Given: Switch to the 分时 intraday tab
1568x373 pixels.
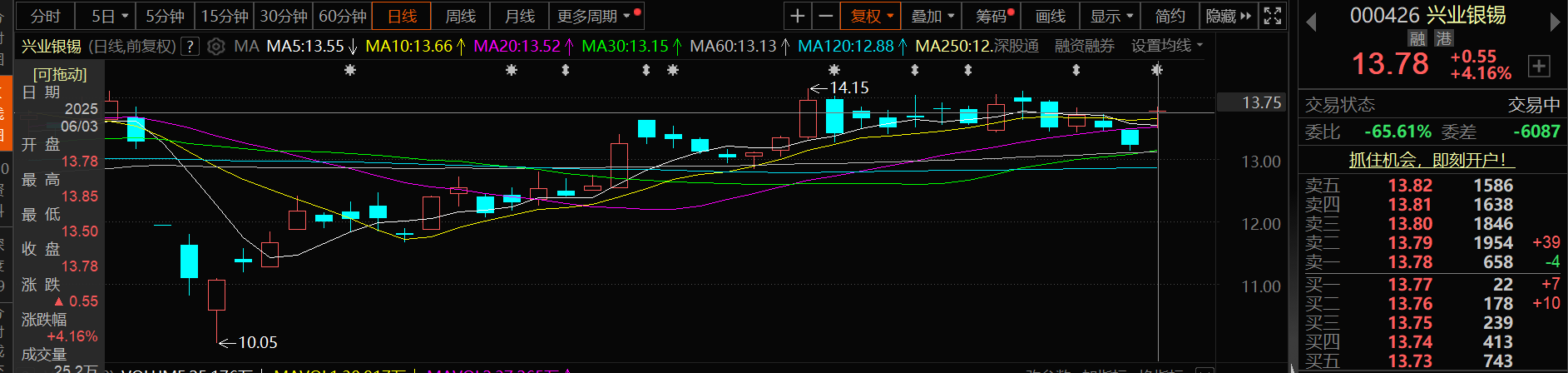Looking at the screenshot, I should click(x=45, y=16).
